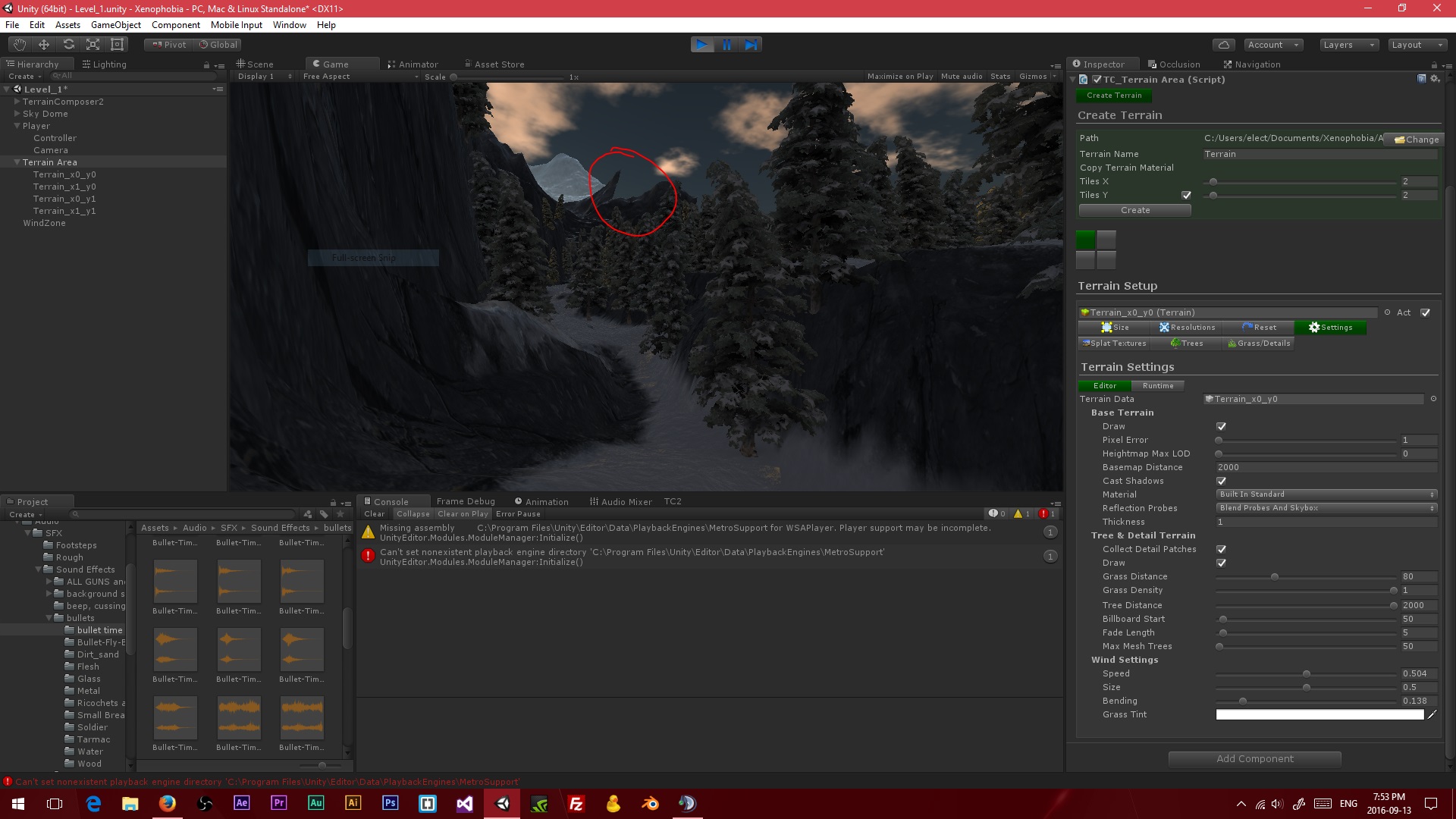This screenshot has height=819, width=1456.
Task: Open the Reflection Probes dropdown
Action: (x=1326, y=508)
